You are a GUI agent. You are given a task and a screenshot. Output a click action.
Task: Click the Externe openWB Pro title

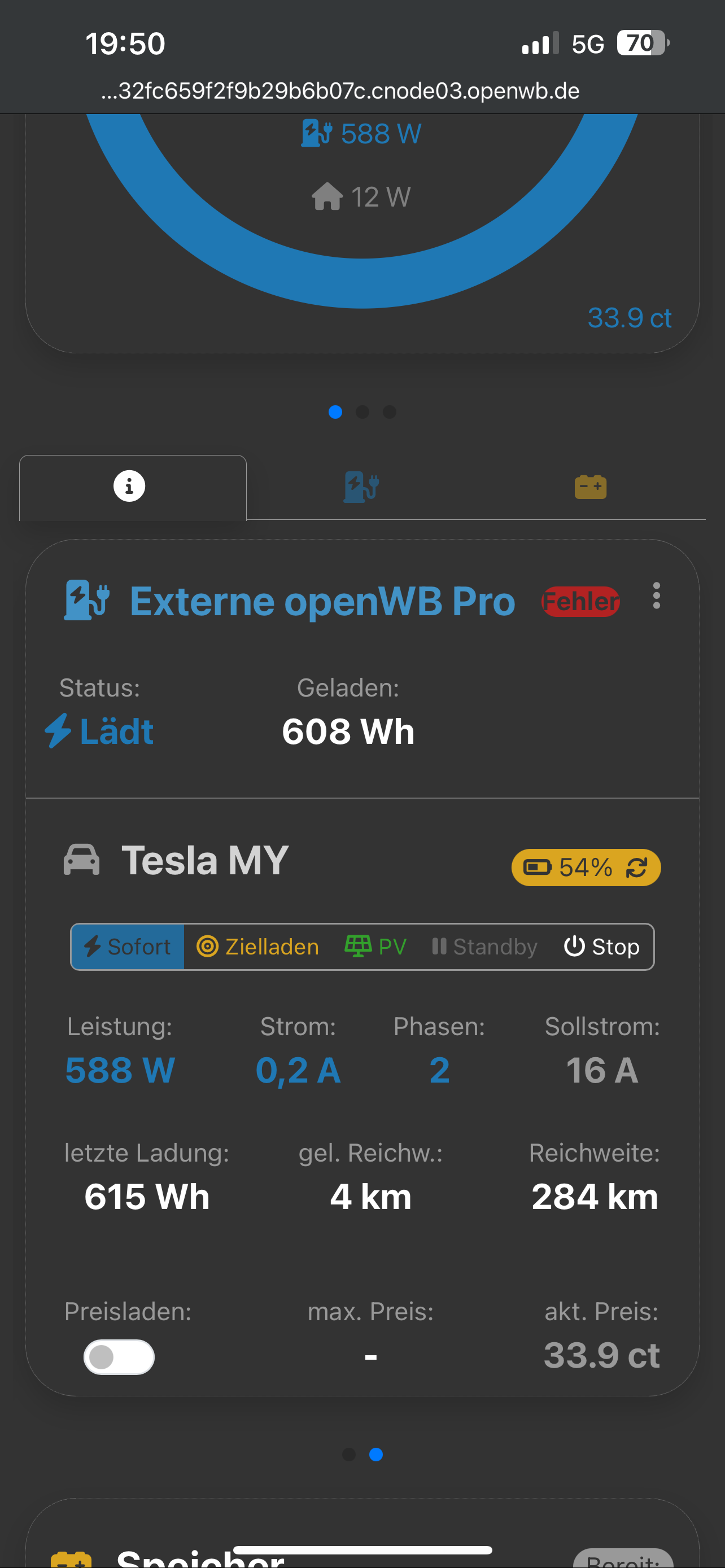322,601
